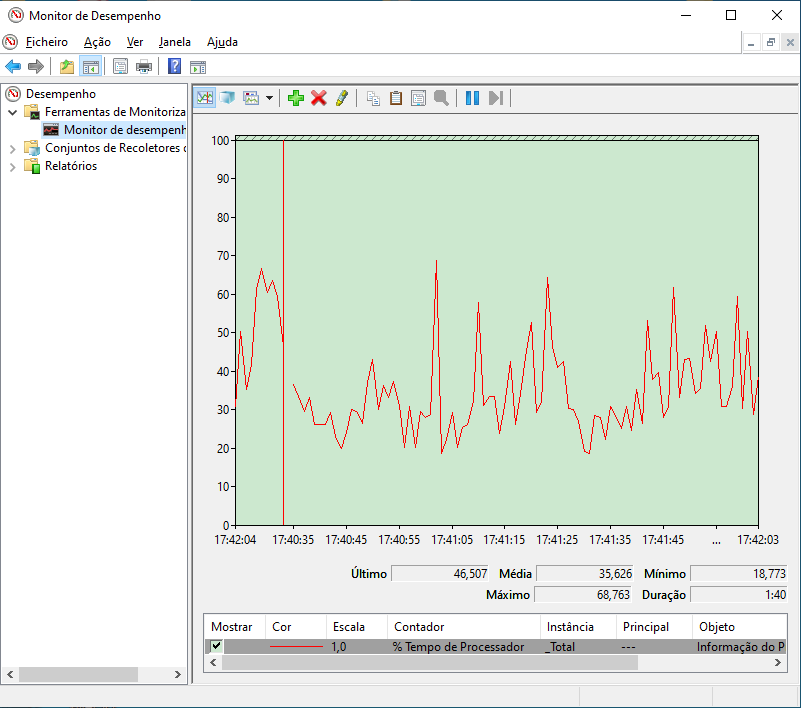Open the Ver menu
Screen dimensions: 801x708
135,42
